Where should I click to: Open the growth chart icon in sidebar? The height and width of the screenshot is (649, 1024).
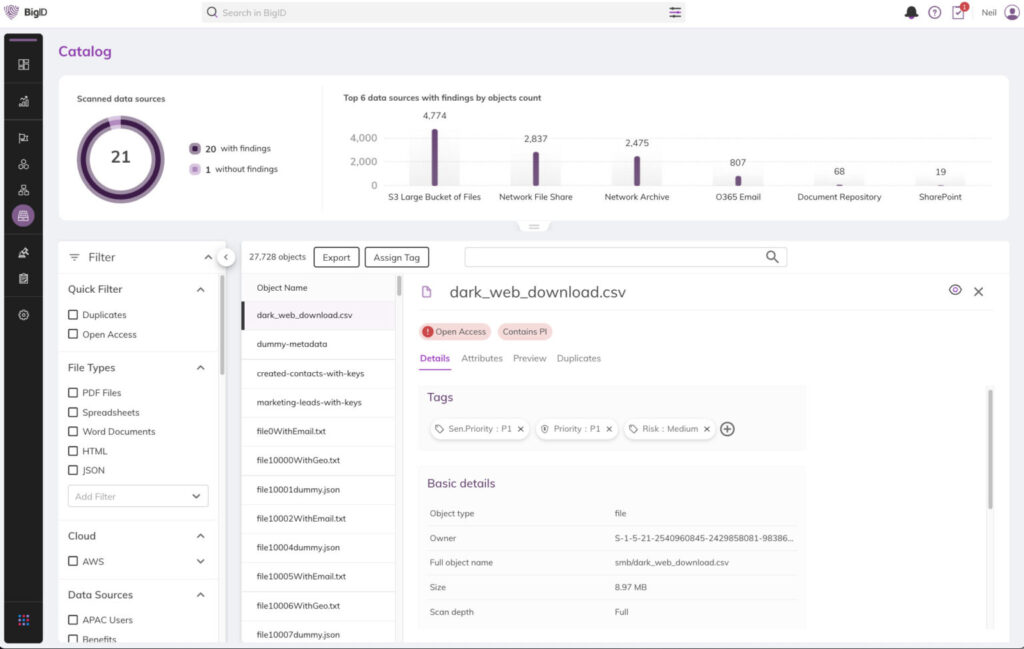[x=24, y=101]
